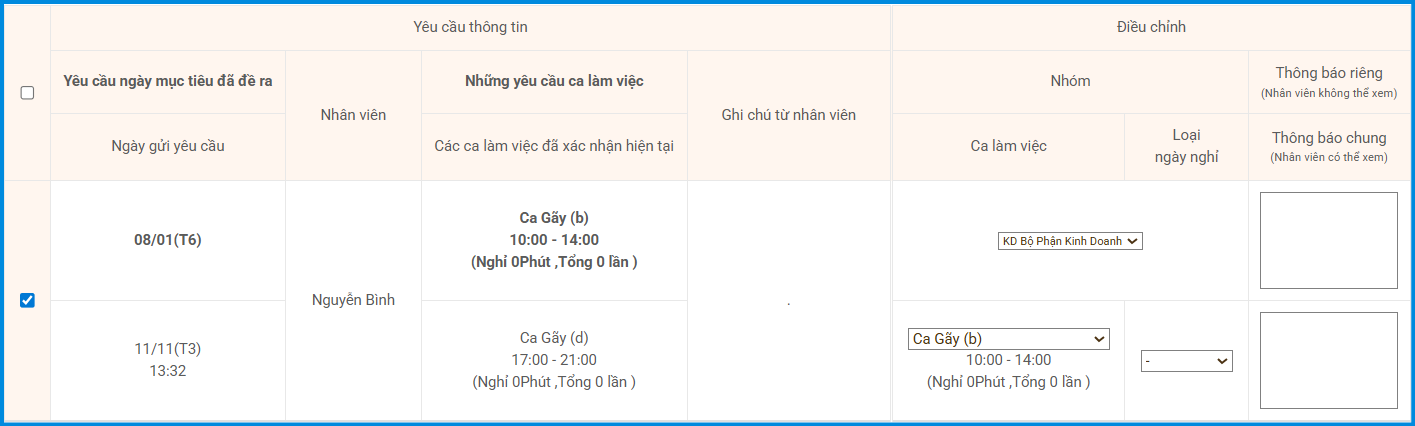1415x426 pixels.
Task: Click the "Nhân viên" column header
Action: pos(353,115)
